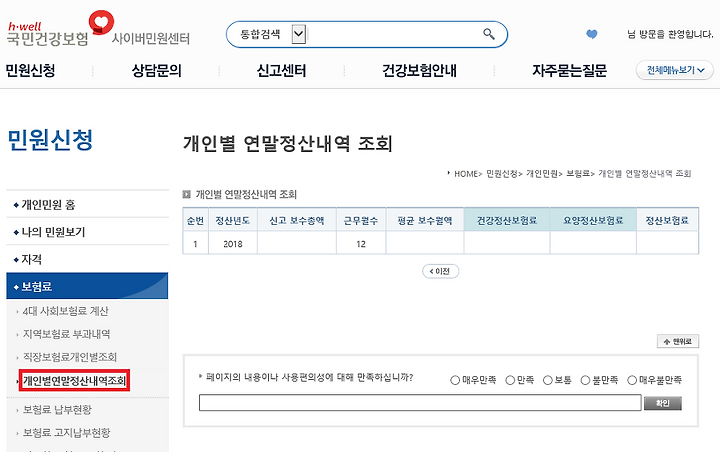Open 보험료 고지납부현황 submenu

coord(67,432)
